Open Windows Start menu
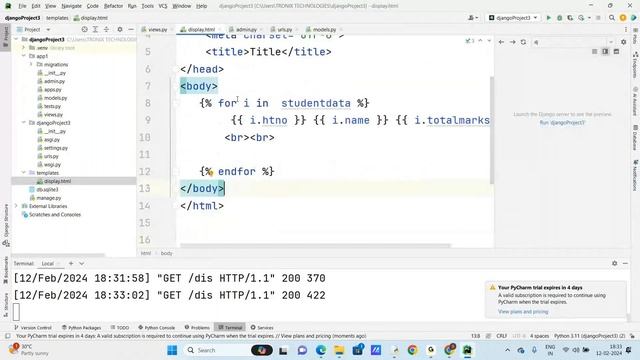Image resolution: width=640 pixels, height=360 pixels. click(x=172, y=350)
